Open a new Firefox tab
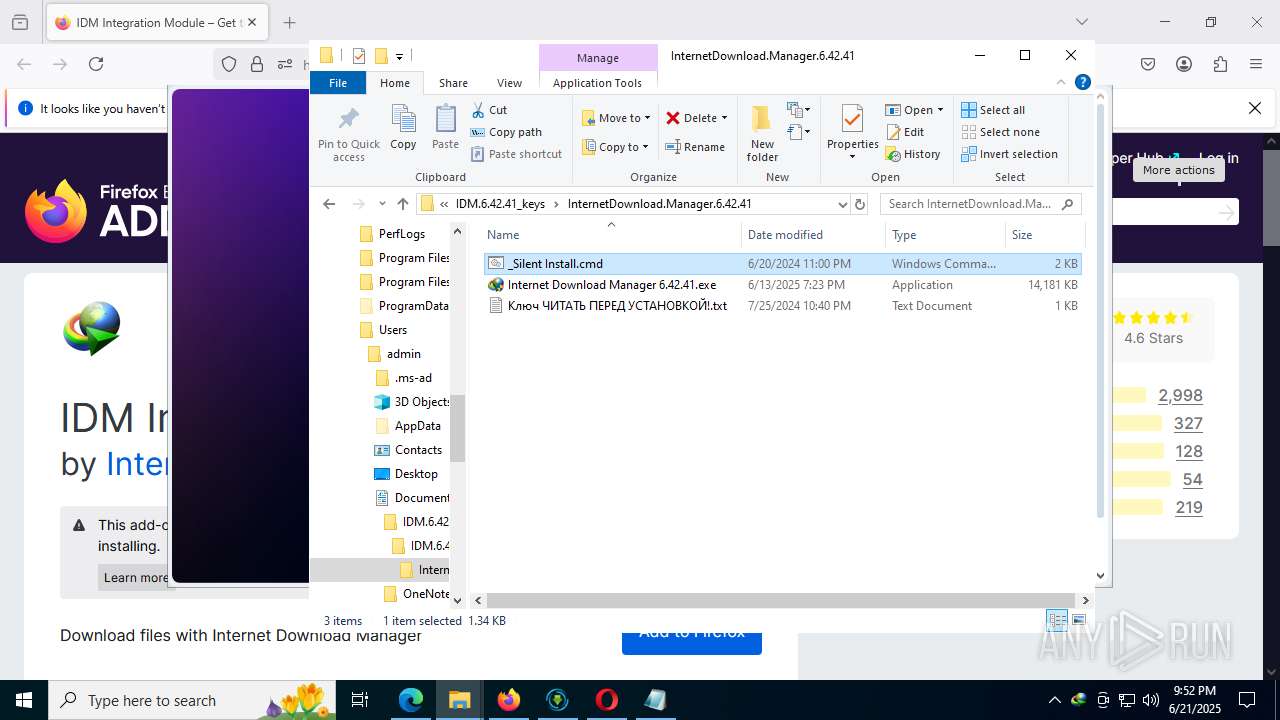This screenshot has height=720, width=1280. (289, 22)
